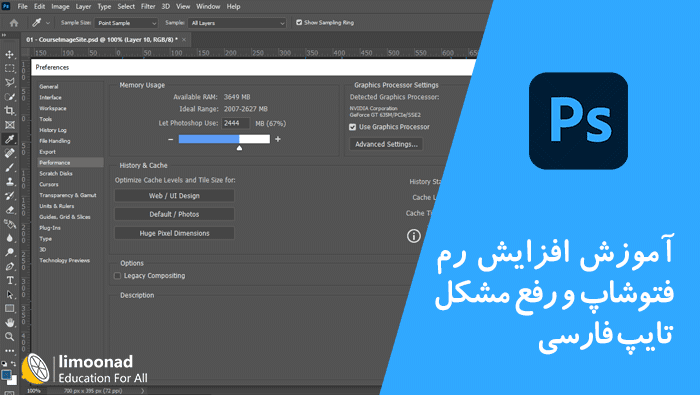
Task: Open the Window menu
Action: 208,6
